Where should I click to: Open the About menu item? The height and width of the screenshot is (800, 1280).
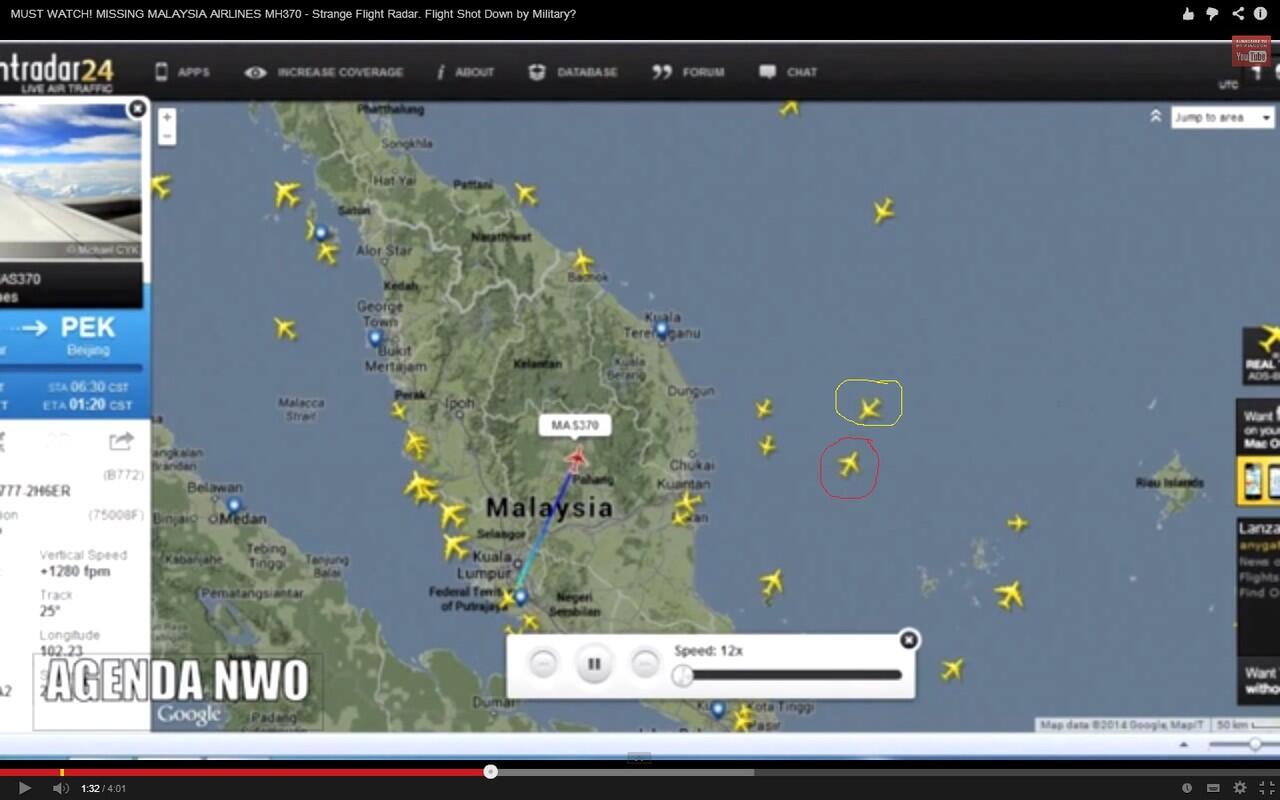coord(465,72)
